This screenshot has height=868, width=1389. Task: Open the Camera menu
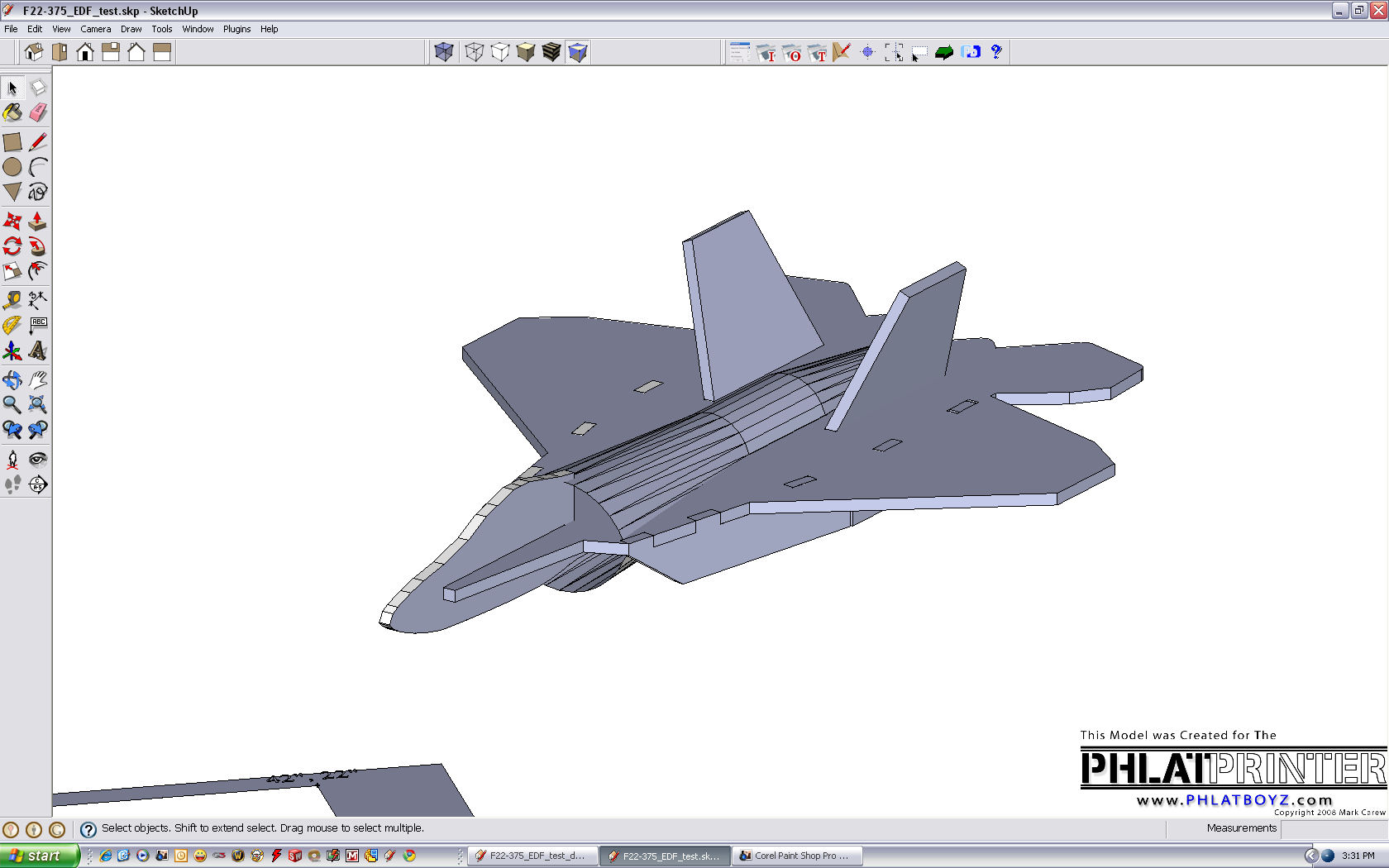coord(95,29)
